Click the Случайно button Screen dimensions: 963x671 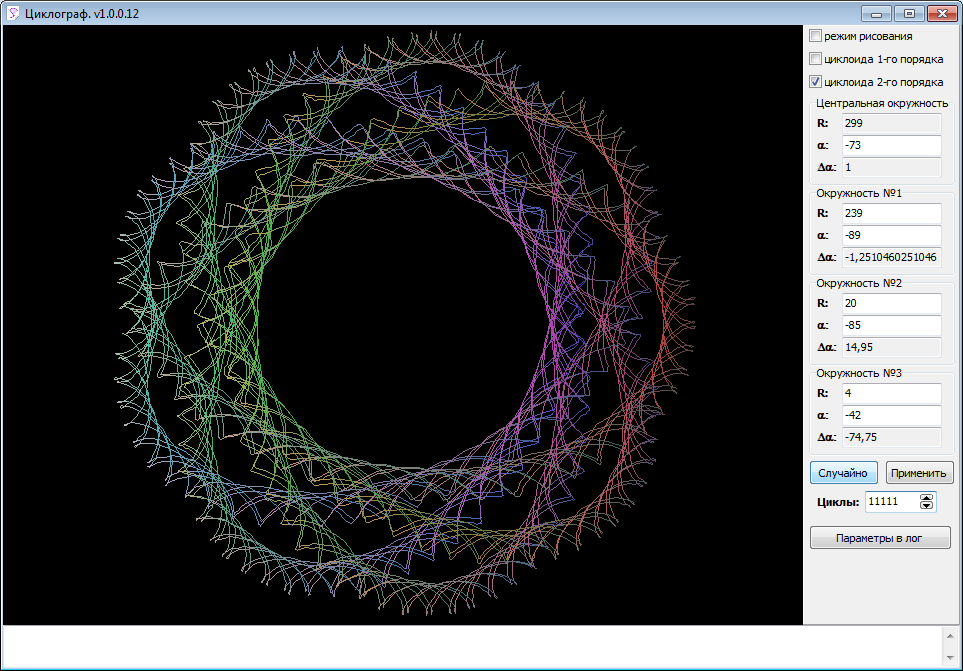tap(843, 472)
